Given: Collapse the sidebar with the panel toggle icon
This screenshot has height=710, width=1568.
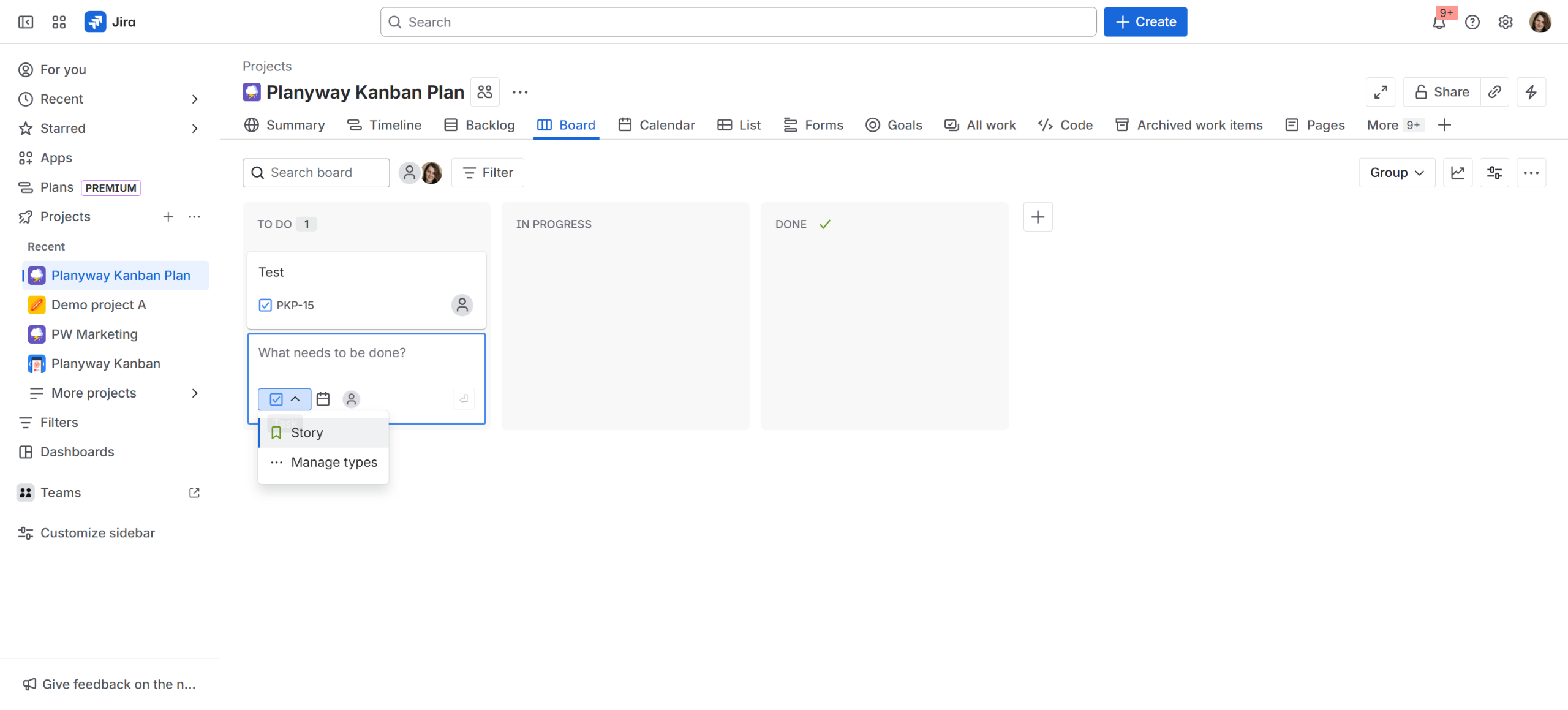Looking at the screenshot, I should pyautogui.click(x=26, y=22).
